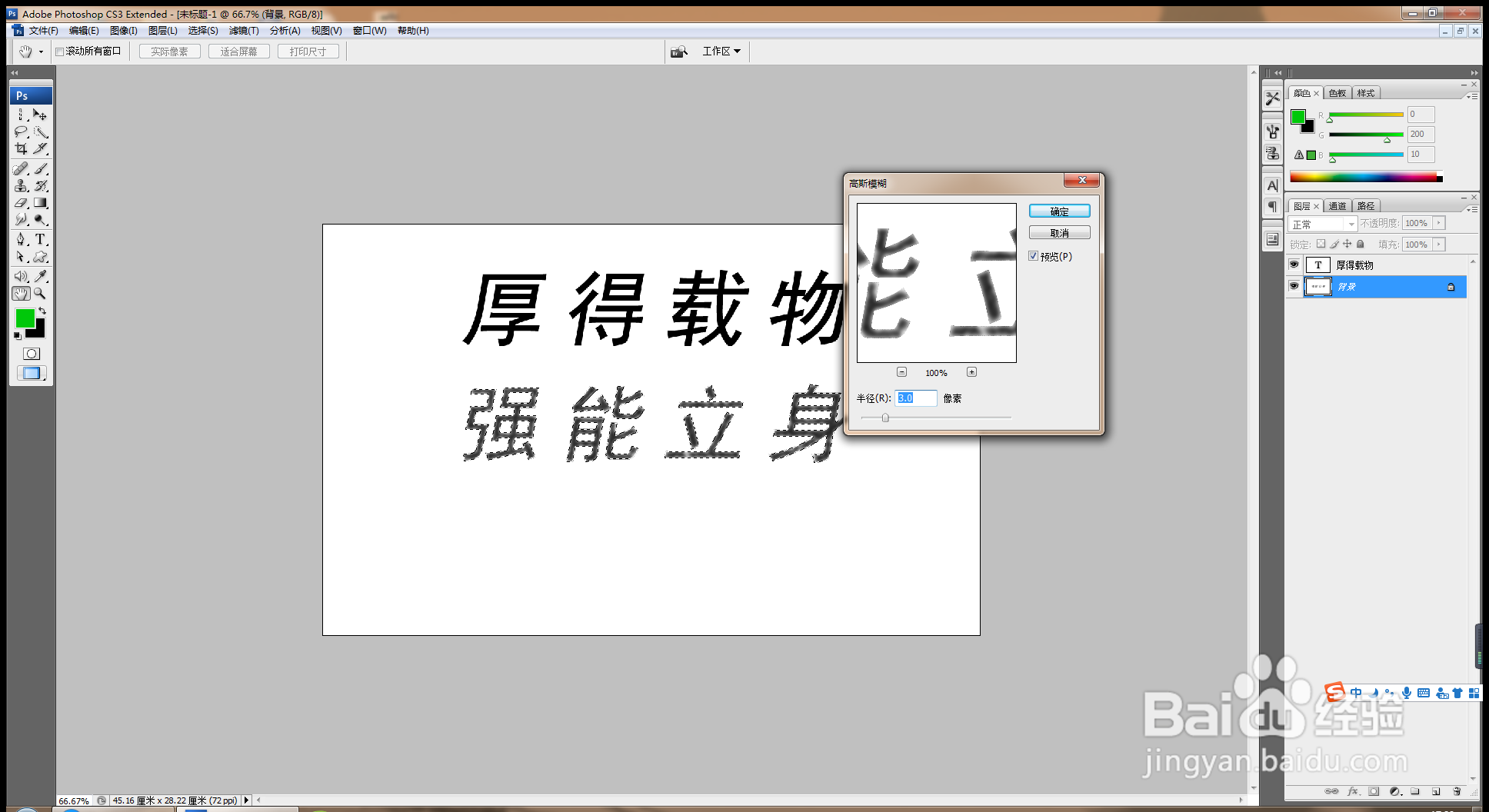Select the Audio Annotation tool
This screenshot has width=1489, height=812.
(22, 276)
